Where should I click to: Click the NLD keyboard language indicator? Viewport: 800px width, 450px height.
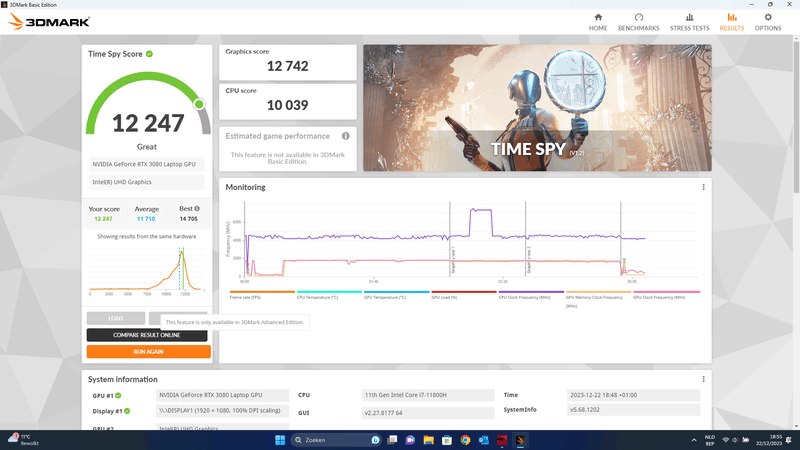710,440
